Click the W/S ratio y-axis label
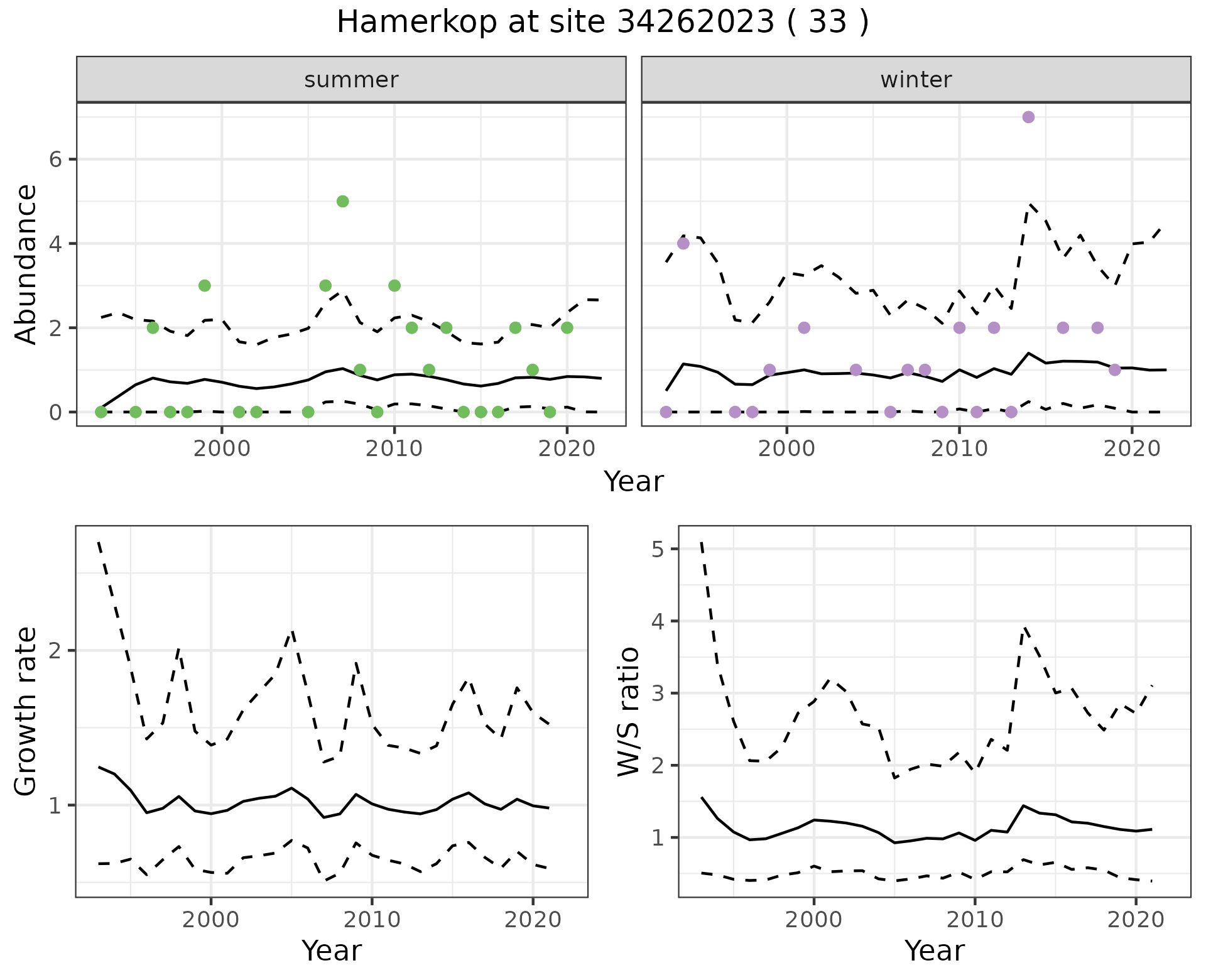Image resolution: width=1206 pixels, height=980 pixels. pyautogui.click(x=628, y=711)
